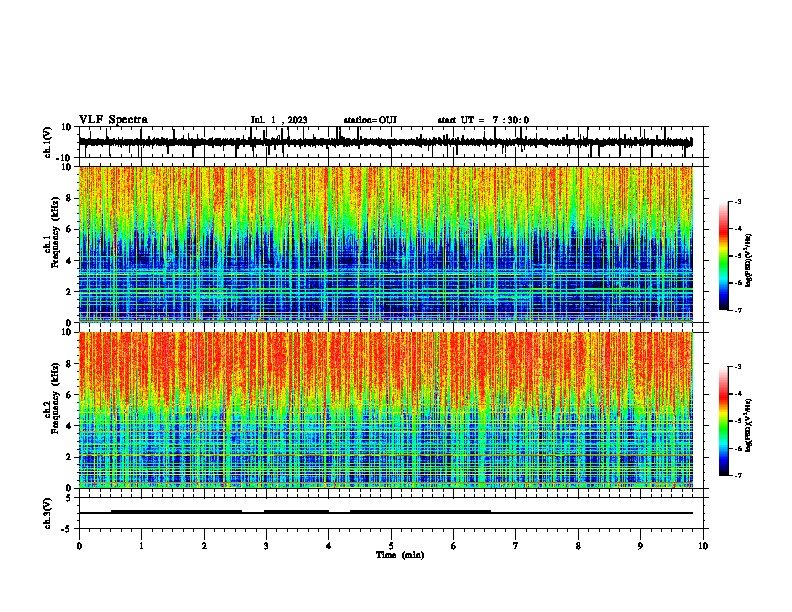This screenshot has height=612, width=792.
Task: Click the "-3" label on ch.1 colorbar
Action: 738,201
